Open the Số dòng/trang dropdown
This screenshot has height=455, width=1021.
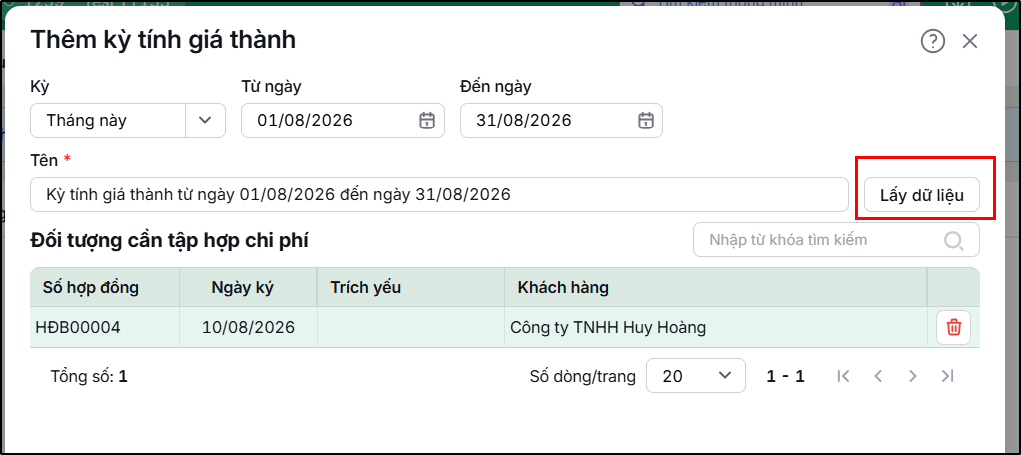pyautogui.click(x=695, y=376)
